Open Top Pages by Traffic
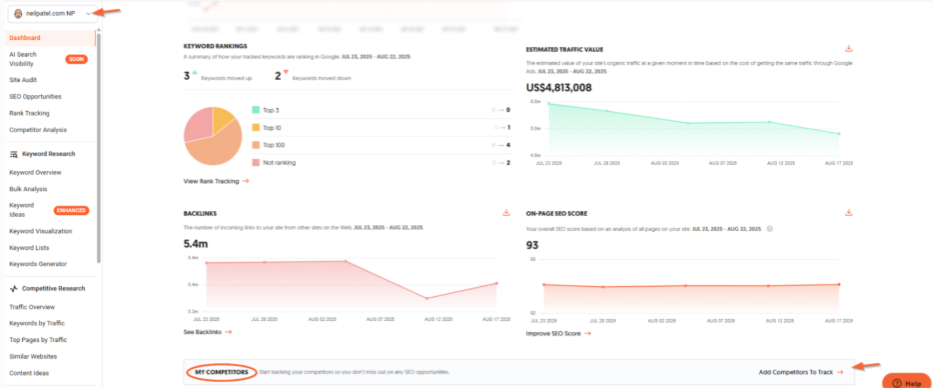Viewport: 936px width, 388px height. pos(38,340)
